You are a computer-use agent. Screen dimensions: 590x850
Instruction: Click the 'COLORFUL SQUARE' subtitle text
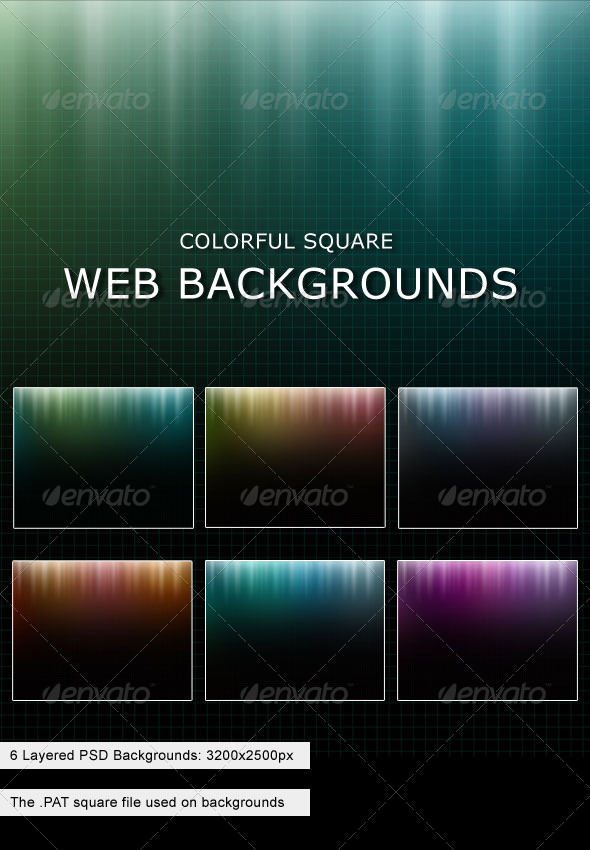click(x=286, y=241)
